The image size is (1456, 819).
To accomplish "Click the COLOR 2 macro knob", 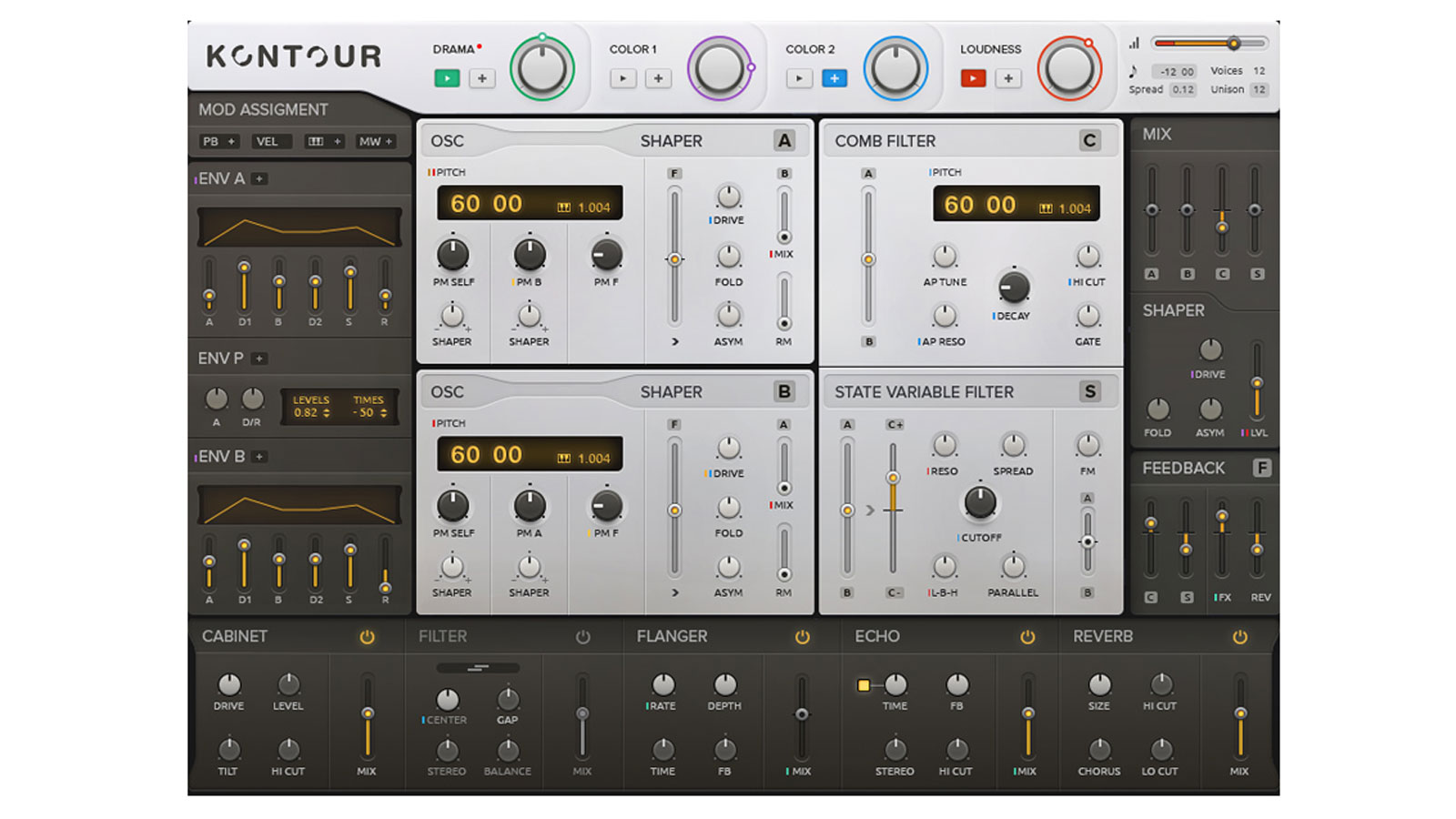I will [895, 69].
